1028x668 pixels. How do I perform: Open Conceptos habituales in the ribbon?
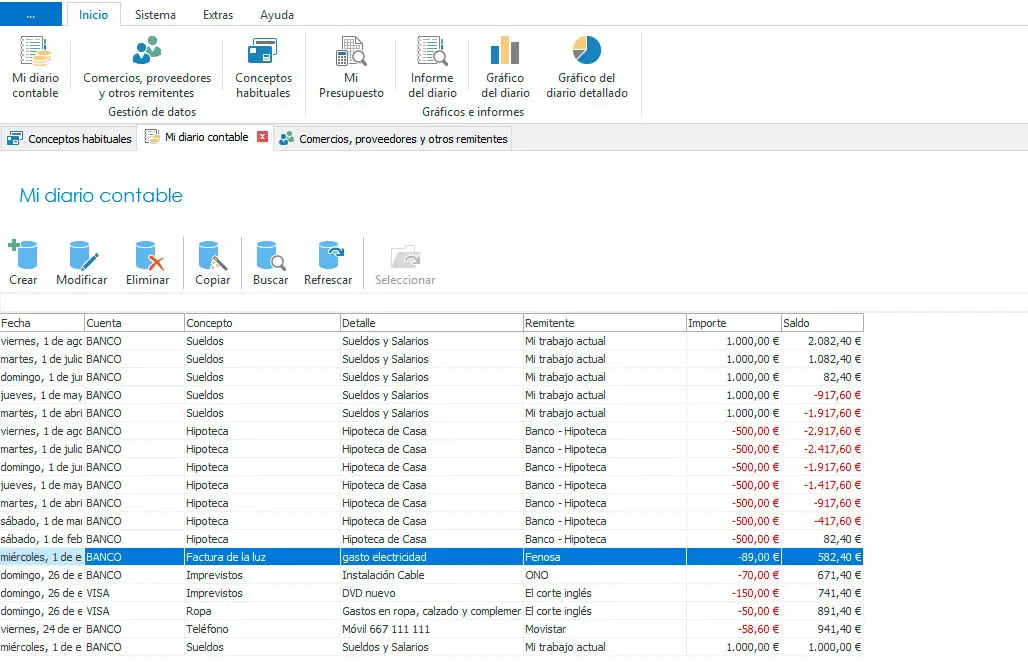coord(263,66)
